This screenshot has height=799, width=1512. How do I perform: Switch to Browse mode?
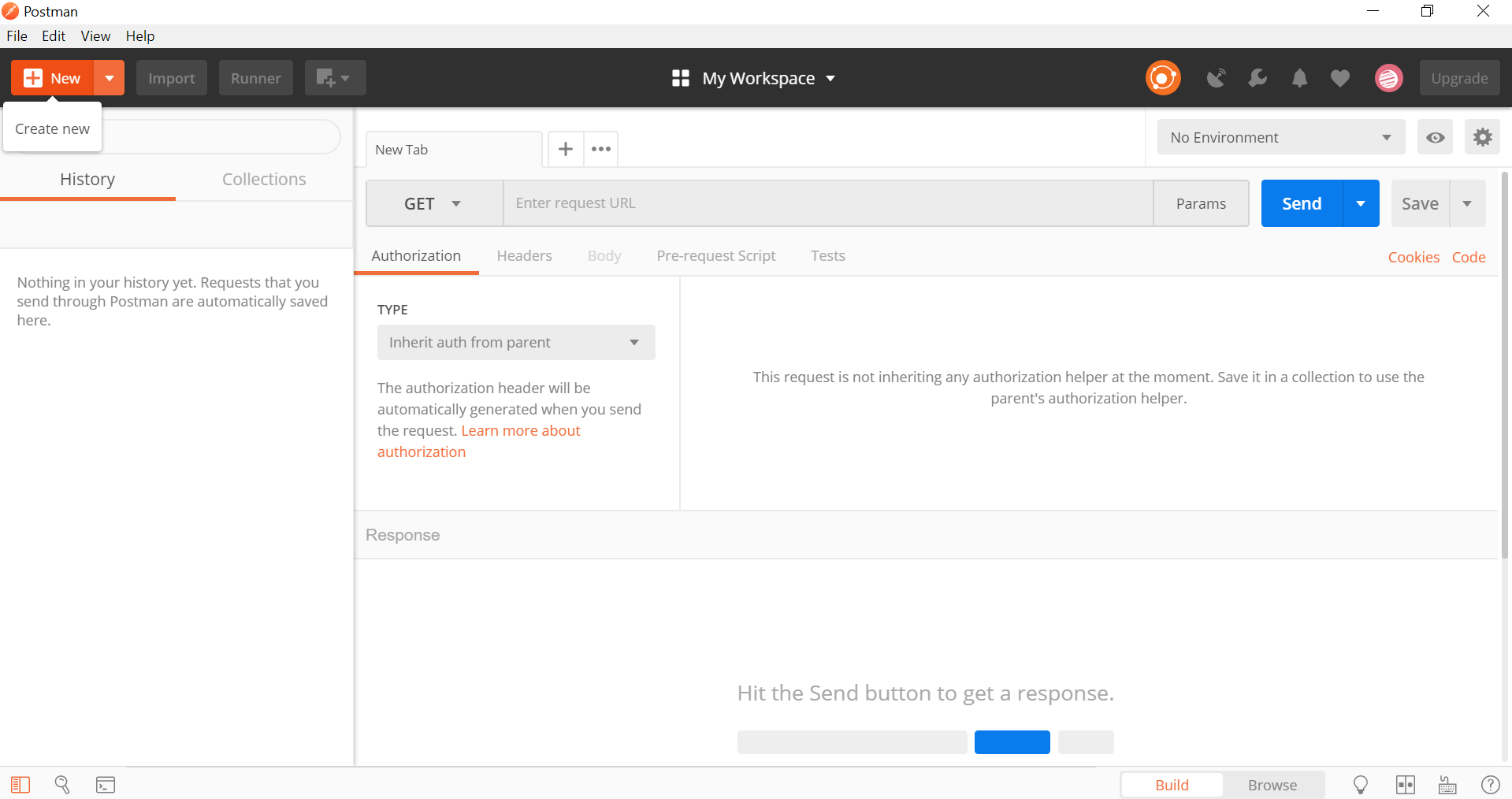[x=1272, y=785]
